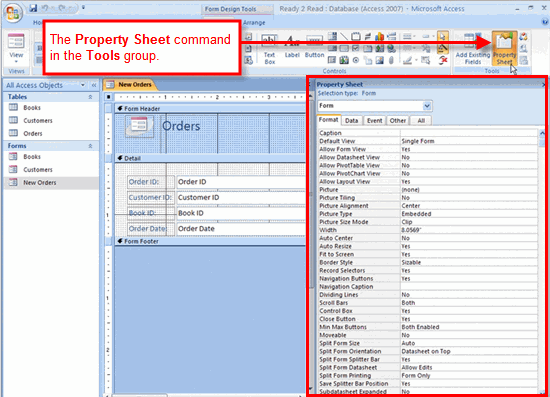
Task: Open the Customers form
Action: pos(38,170)
